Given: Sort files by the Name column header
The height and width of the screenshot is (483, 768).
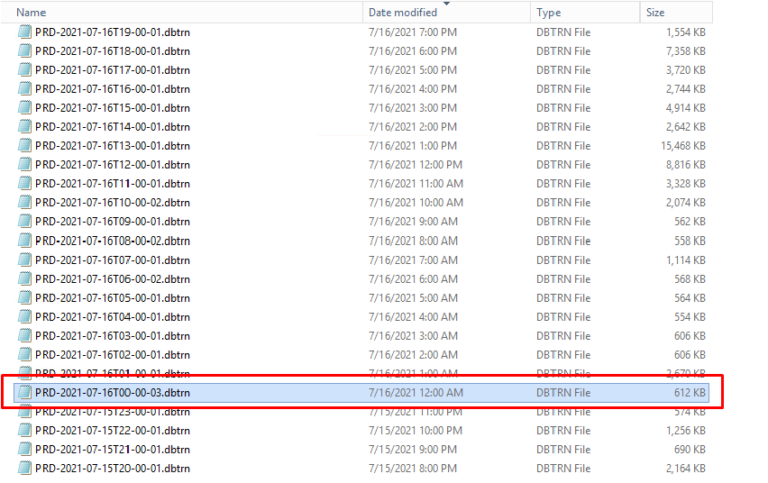Looking at the screenshot, I should pyautogui.click(x=32, y=12).
